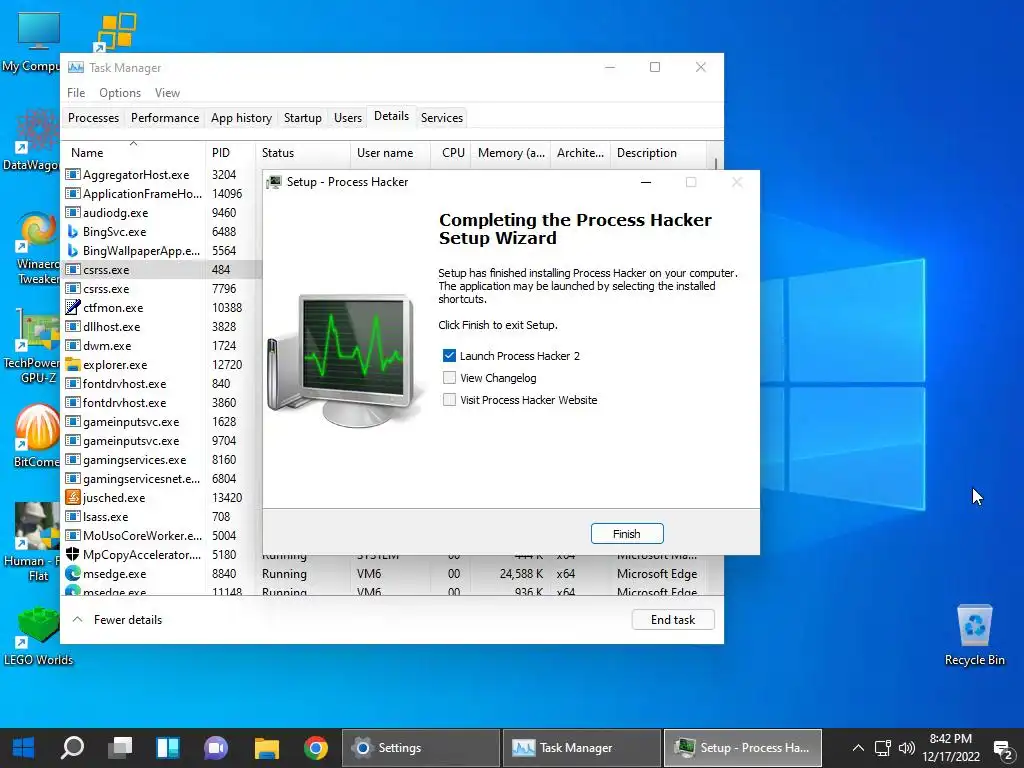This screenshot has width=1024, height=768.
Task: Click End task in Task Manager
Action: 673,620
